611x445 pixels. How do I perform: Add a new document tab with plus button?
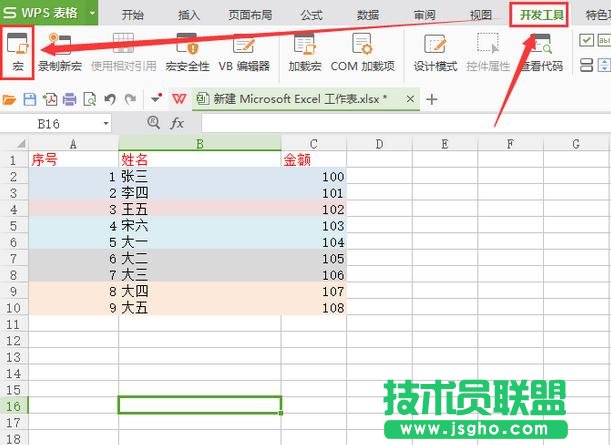tap(432, 99)
